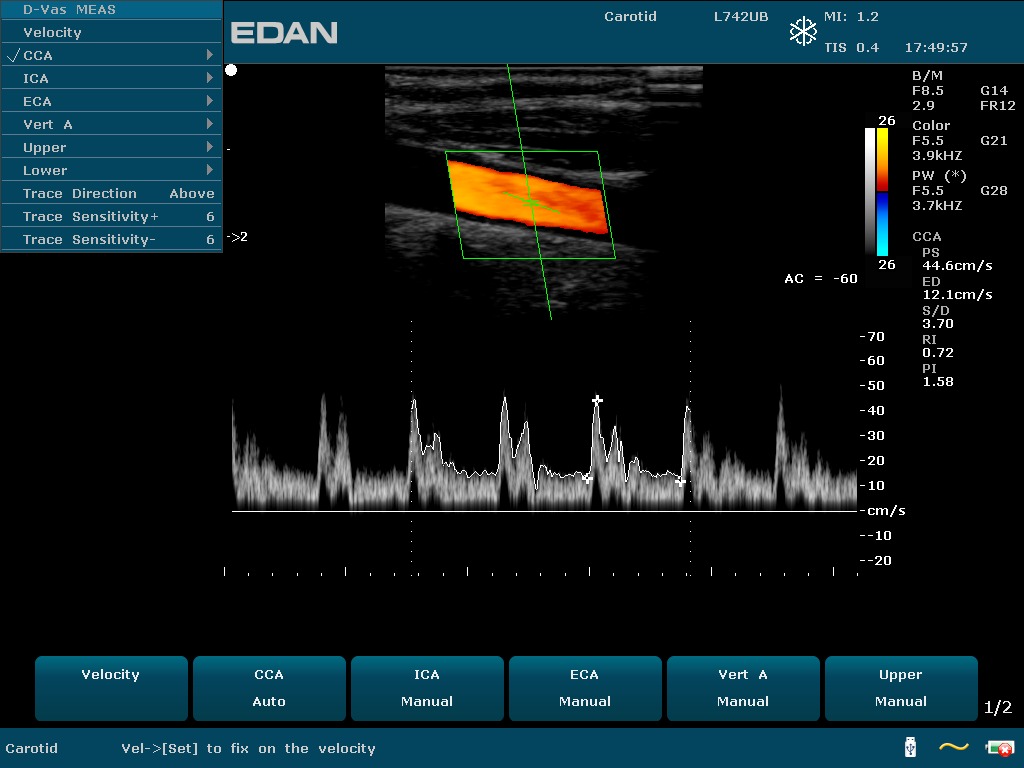Click the battery status icon
The width and height of the screenshot is (1024, 768).
pyautogui.click(x=999, y=747)
